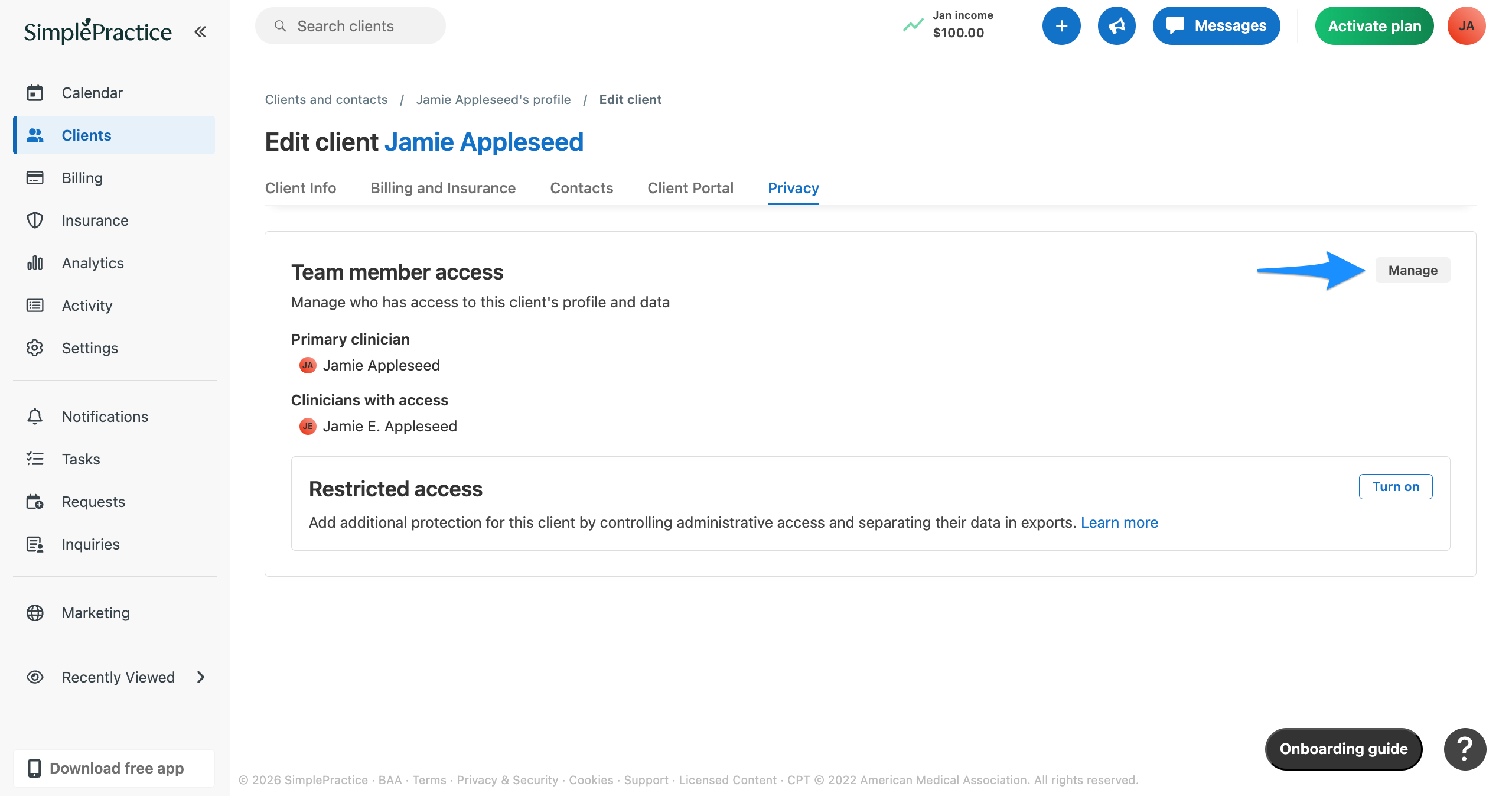Click the JE avatar beside Jamie E. Appleseed
This screenshot has width=1512, height=796.
(x=308, y=426)
